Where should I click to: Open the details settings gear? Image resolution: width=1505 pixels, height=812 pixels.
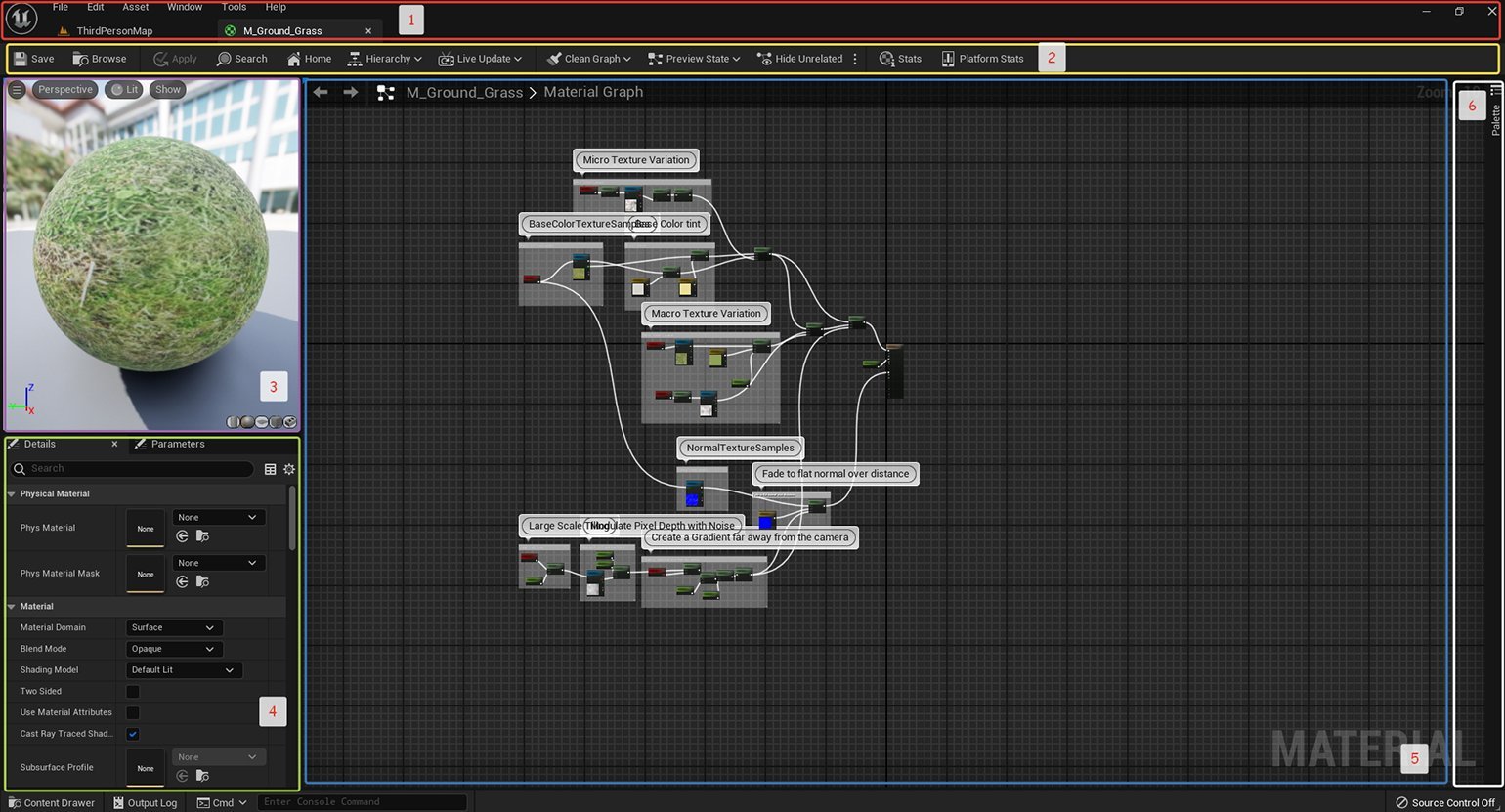289,469
